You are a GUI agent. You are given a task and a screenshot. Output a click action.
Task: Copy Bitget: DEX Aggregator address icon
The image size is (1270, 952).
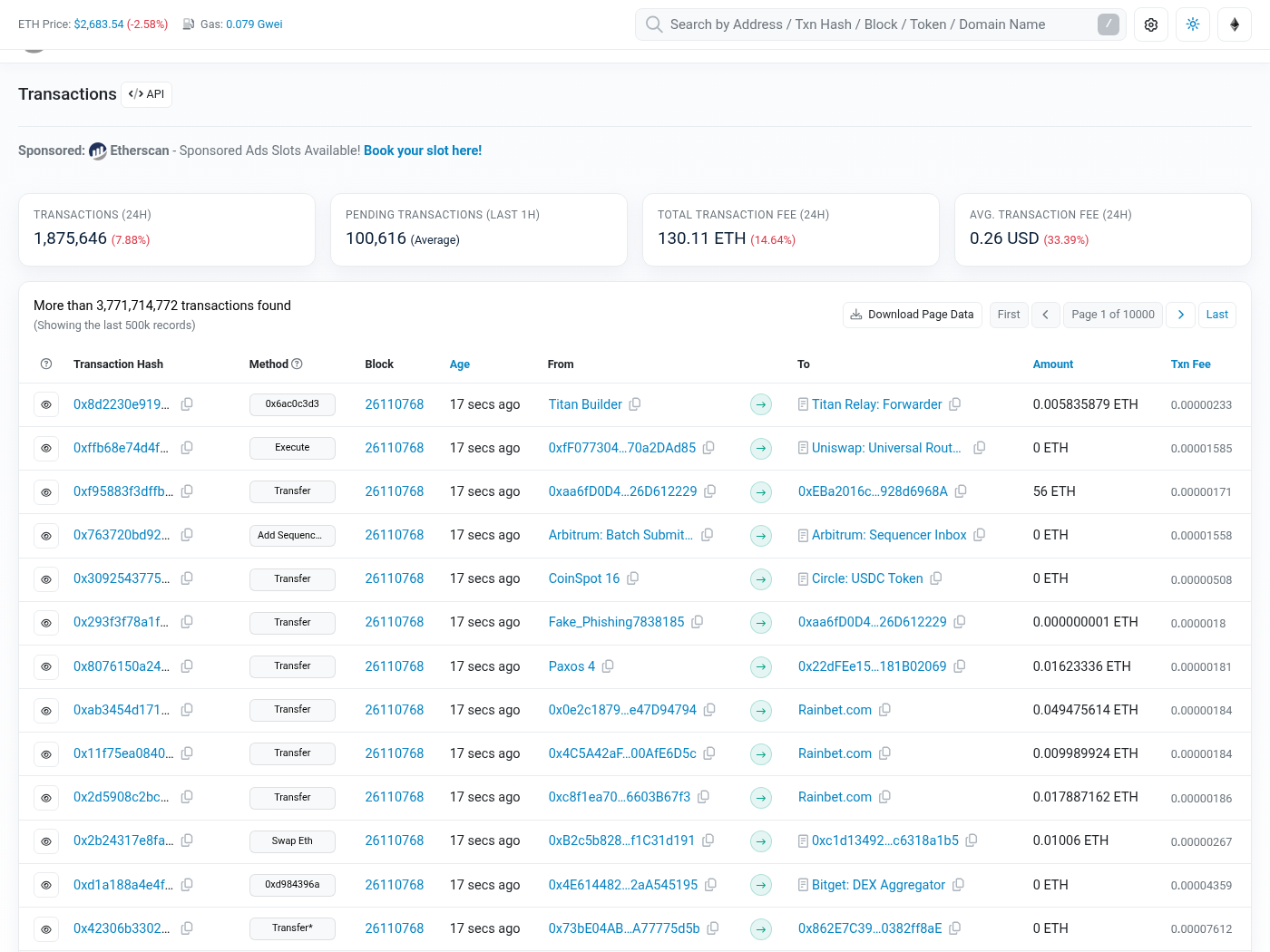point(958,885)
